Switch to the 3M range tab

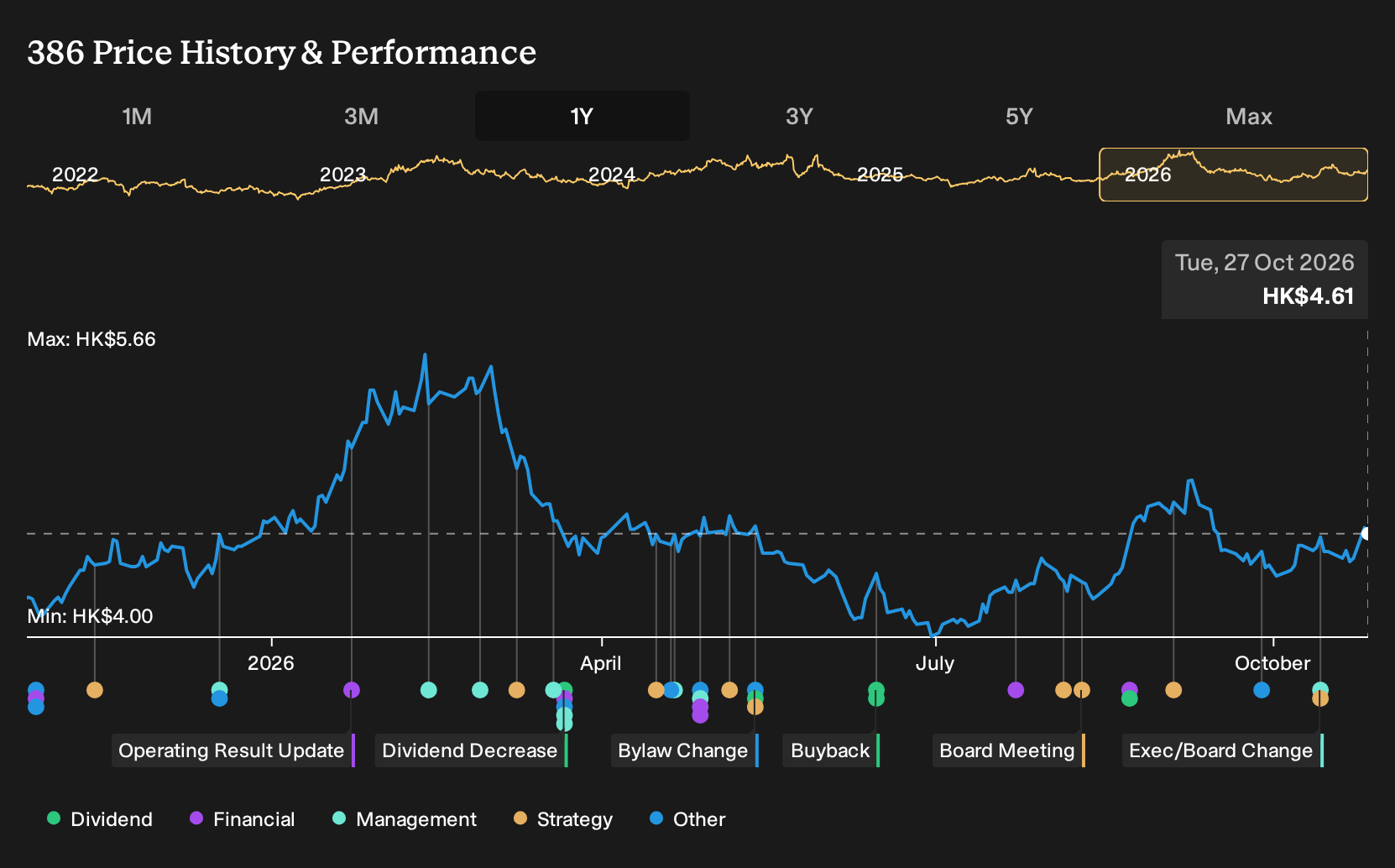361,116
